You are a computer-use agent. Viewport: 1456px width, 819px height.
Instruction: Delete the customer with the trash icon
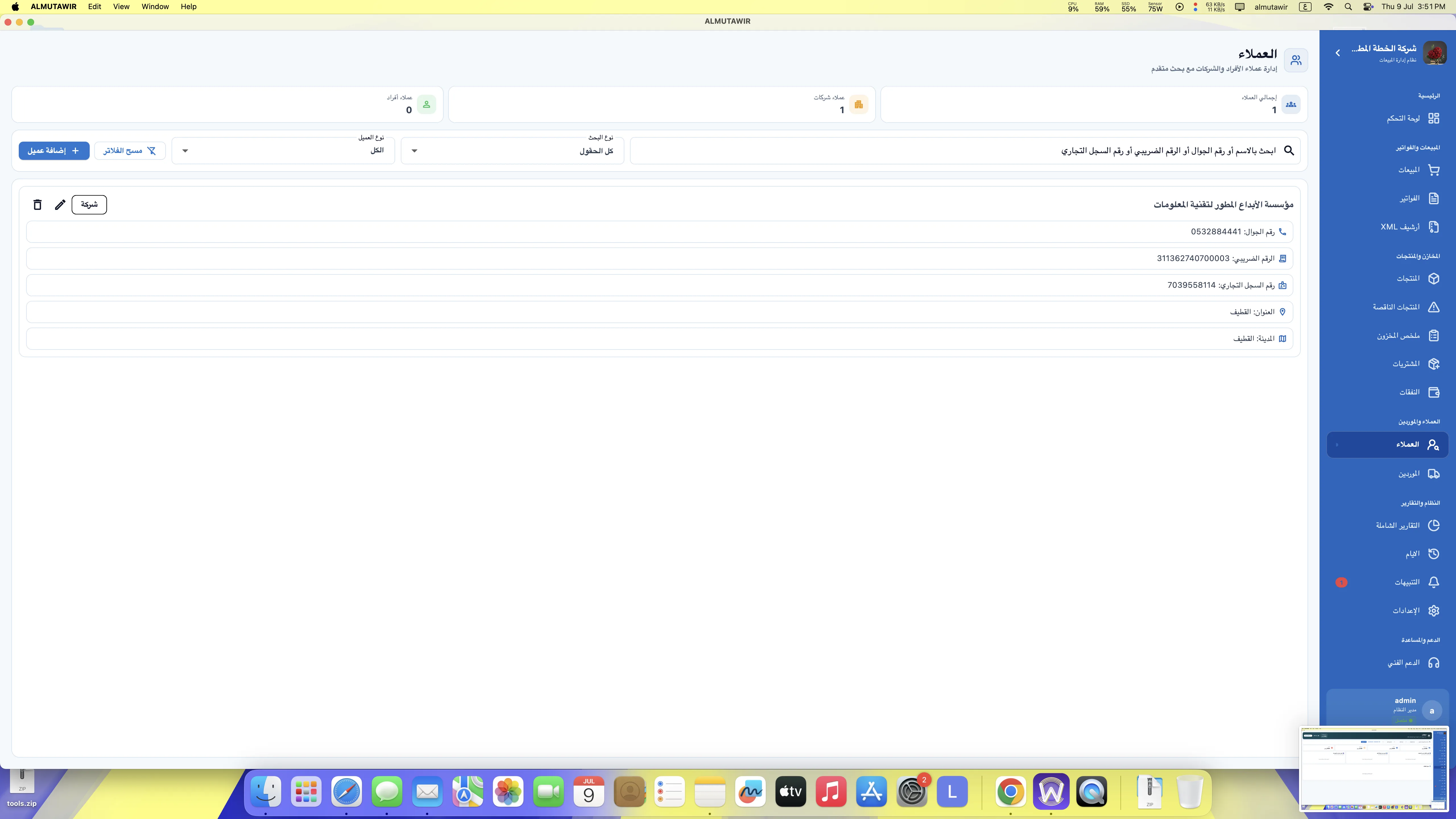pyautogui.click(x=37, y=205)
